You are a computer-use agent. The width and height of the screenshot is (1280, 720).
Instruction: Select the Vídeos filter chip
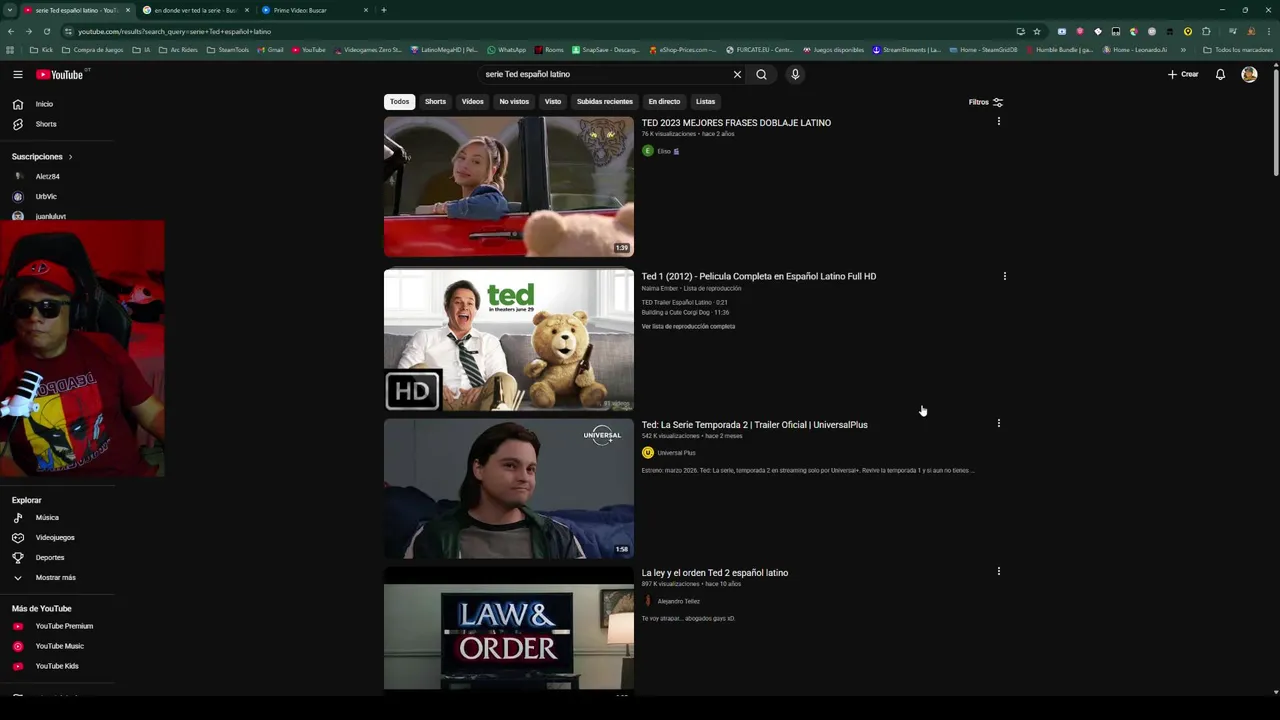coord(472,101)
